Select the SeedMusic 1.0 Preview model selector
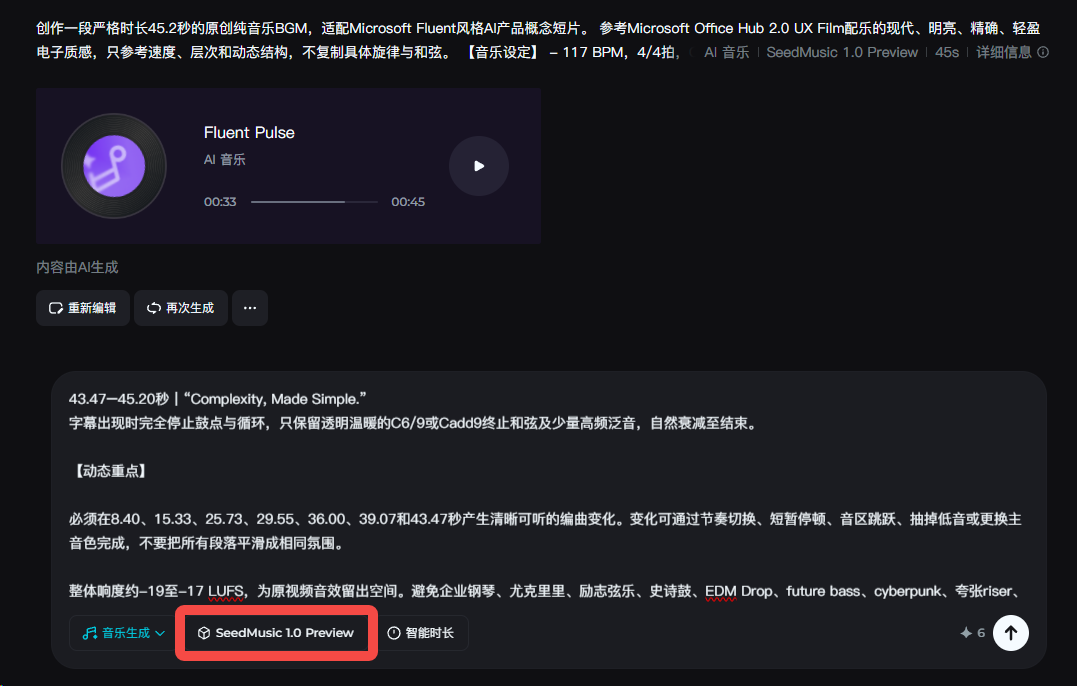1077x686 pixels. coord(276,633)
